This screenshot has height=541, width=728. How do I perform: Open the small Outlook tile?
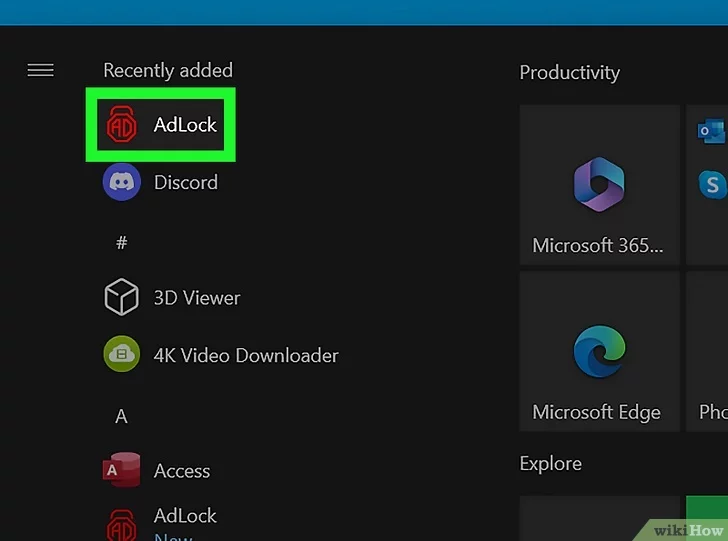712,131
